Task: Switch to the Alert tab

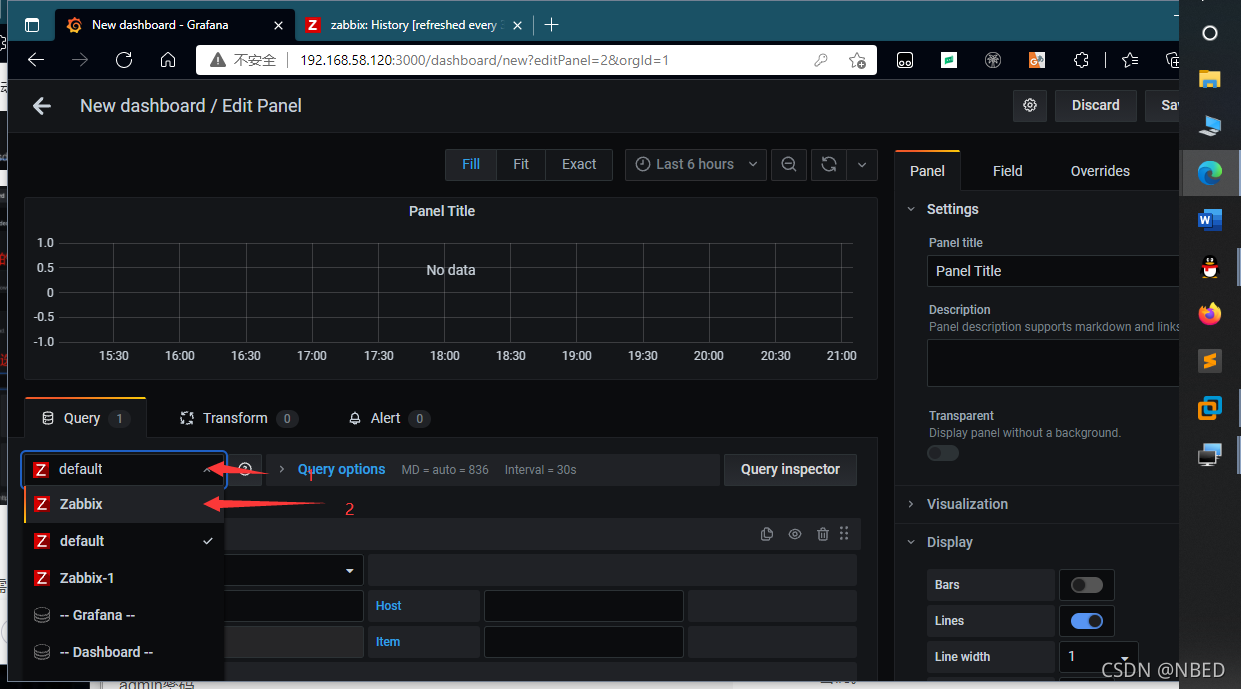Action: click(389, 418)
